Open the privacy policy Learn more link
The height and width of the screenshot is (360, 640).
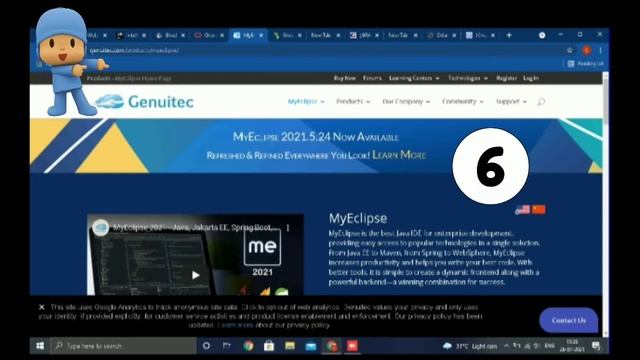click(x=236, y=325)
